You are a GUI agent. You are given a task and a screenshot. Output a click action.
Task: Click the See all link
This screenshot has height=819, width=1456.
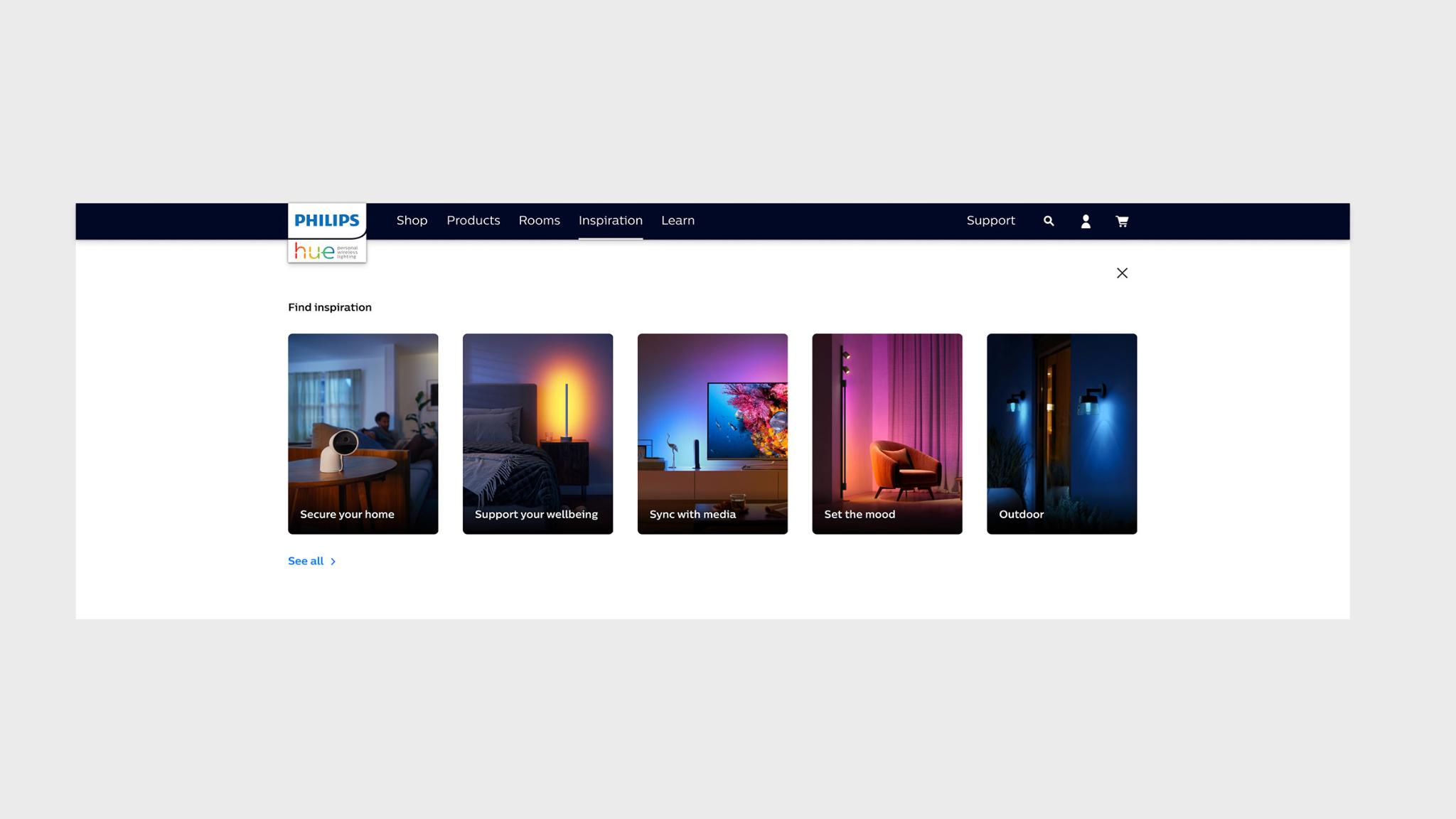(x=306, y=561)
